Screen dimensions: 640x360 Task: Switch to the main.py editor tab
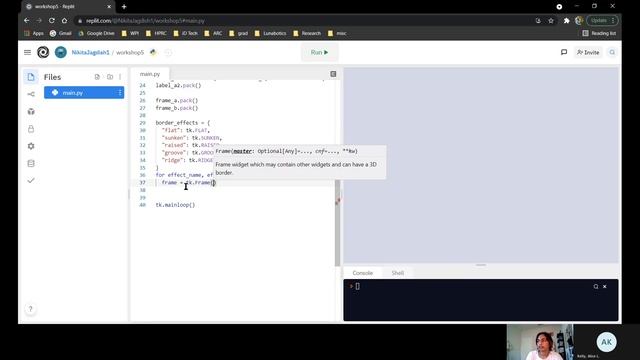coord(150,74)
